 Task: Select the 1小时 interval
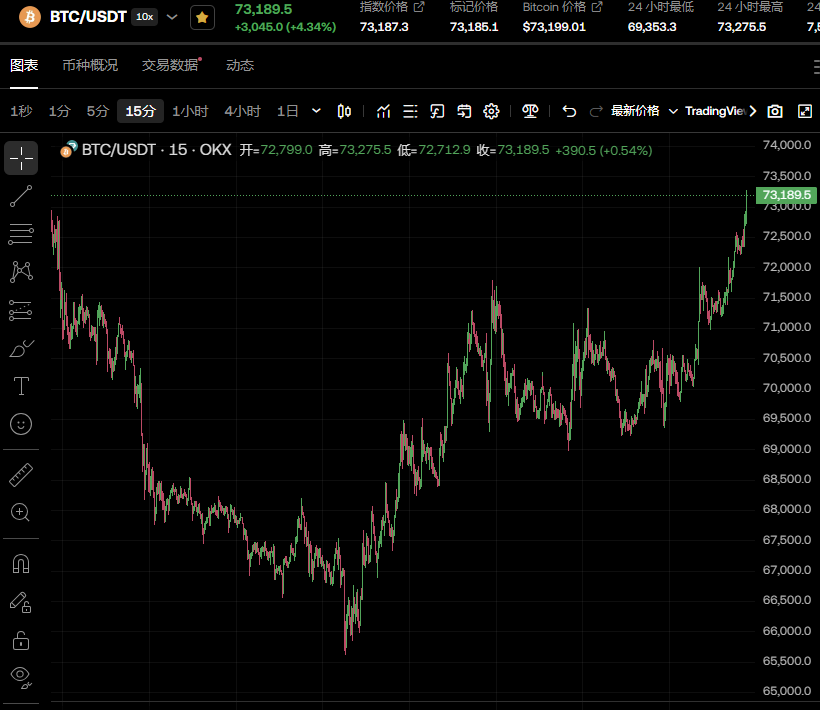[190, 111]
